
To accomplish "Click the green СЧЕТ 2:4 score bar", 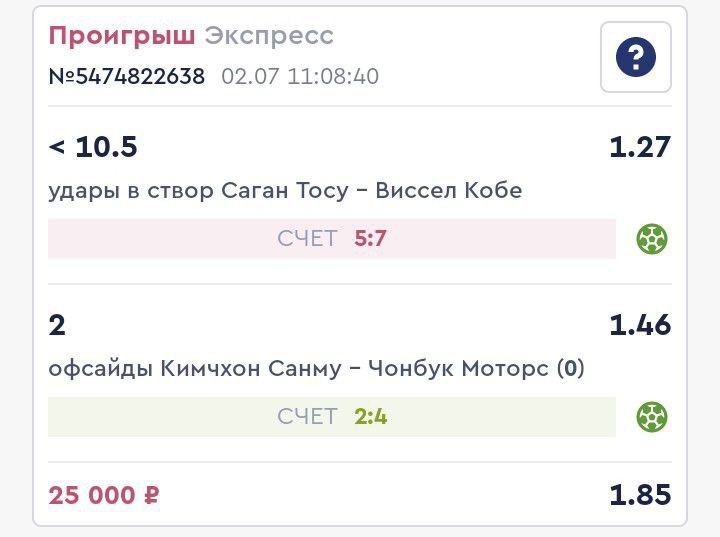I will click(332, 417).
